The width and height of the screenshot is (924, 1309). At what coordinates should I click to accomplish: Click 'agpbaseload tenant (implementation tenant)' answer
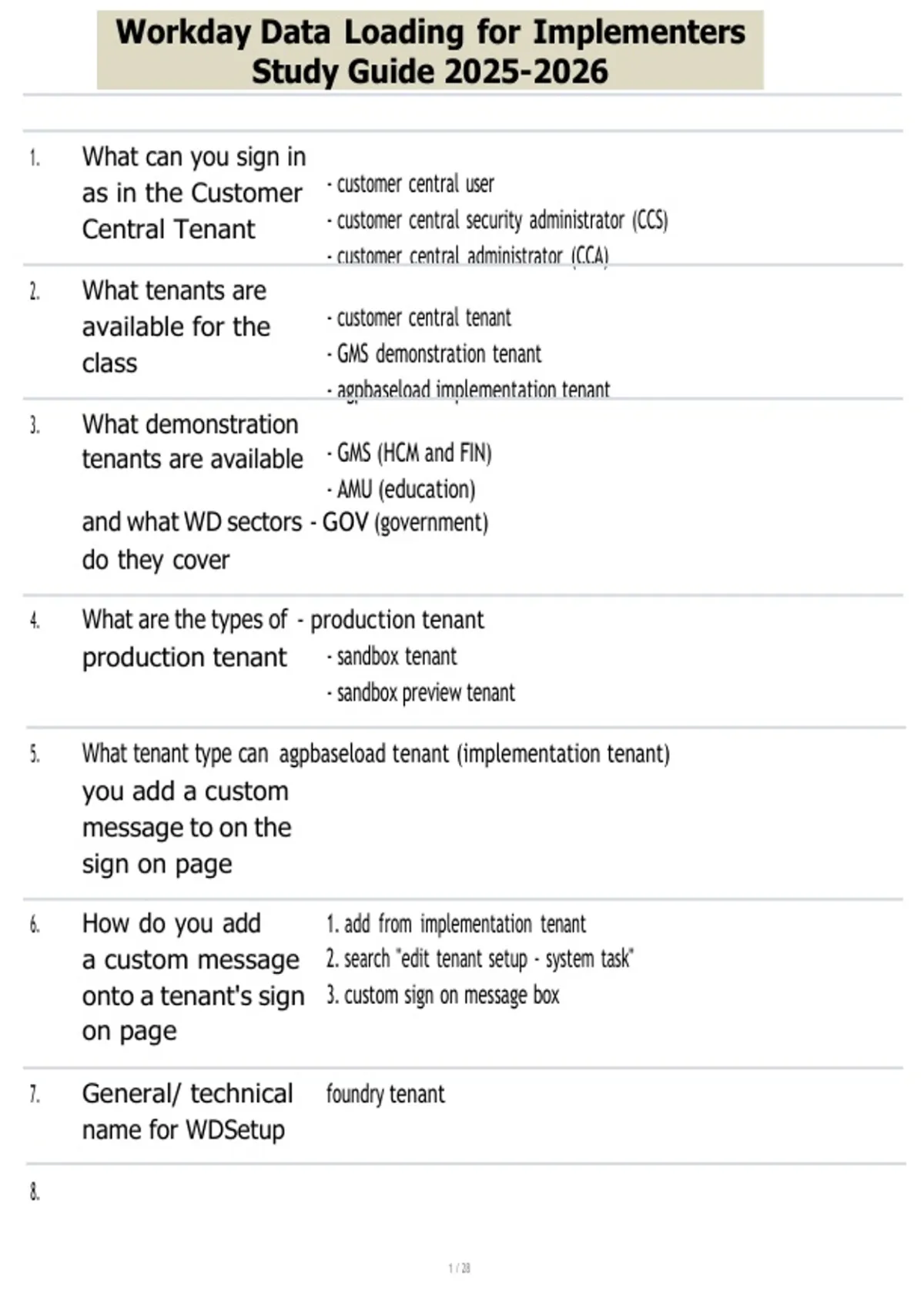[474, 753]
